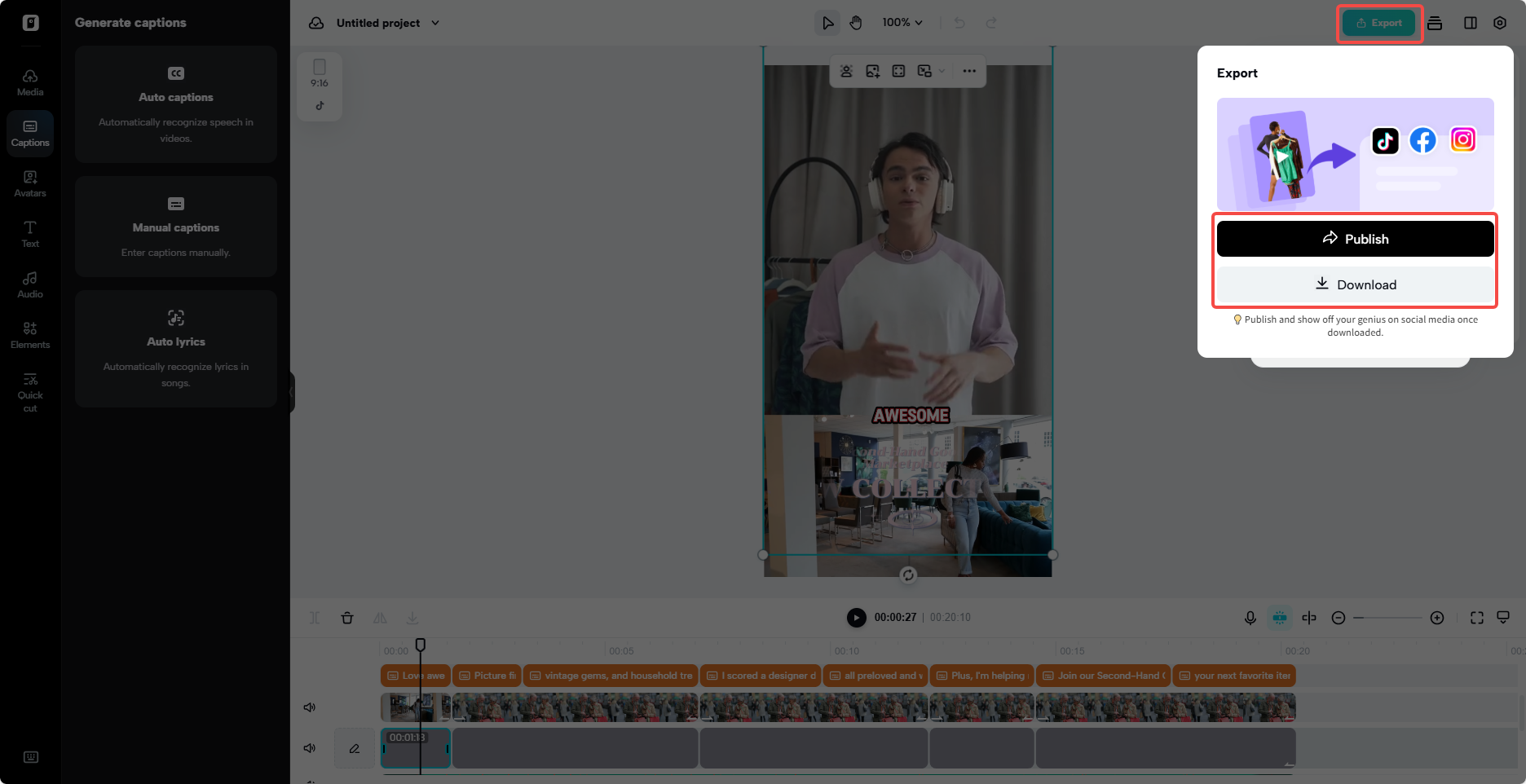
Task: Open the Text panel
Action: point(29,234)
